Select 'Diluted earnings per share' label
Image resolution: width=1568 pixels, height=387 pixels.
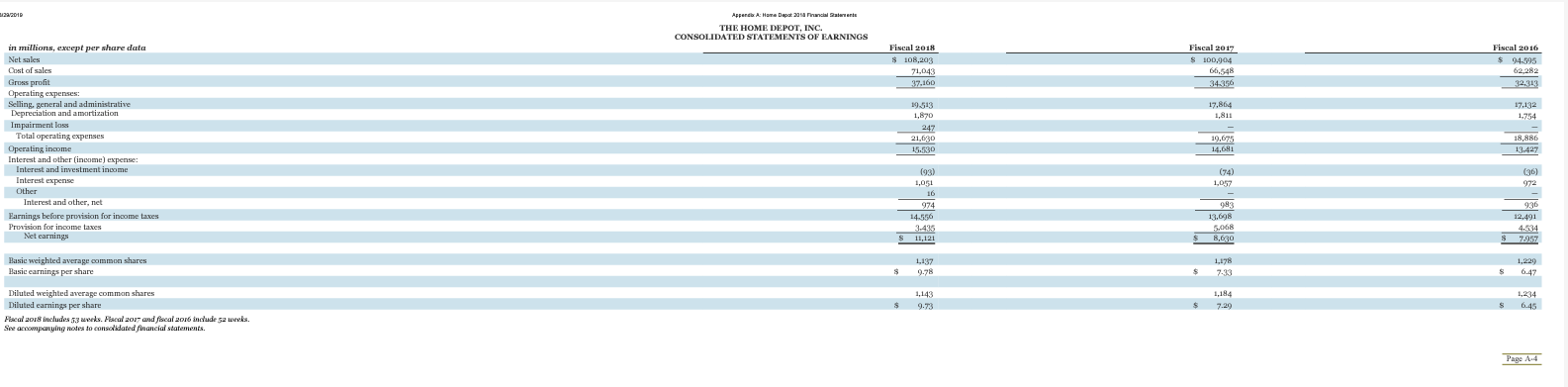point(54,306)
